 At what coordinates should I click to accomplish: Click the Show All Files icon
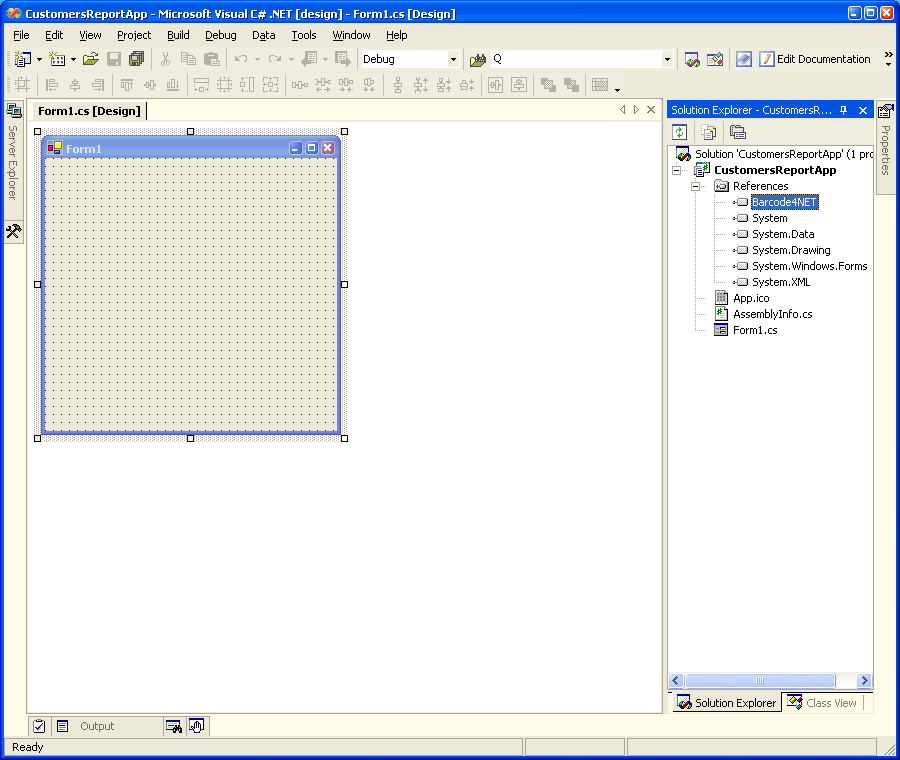tap(709, 132)
